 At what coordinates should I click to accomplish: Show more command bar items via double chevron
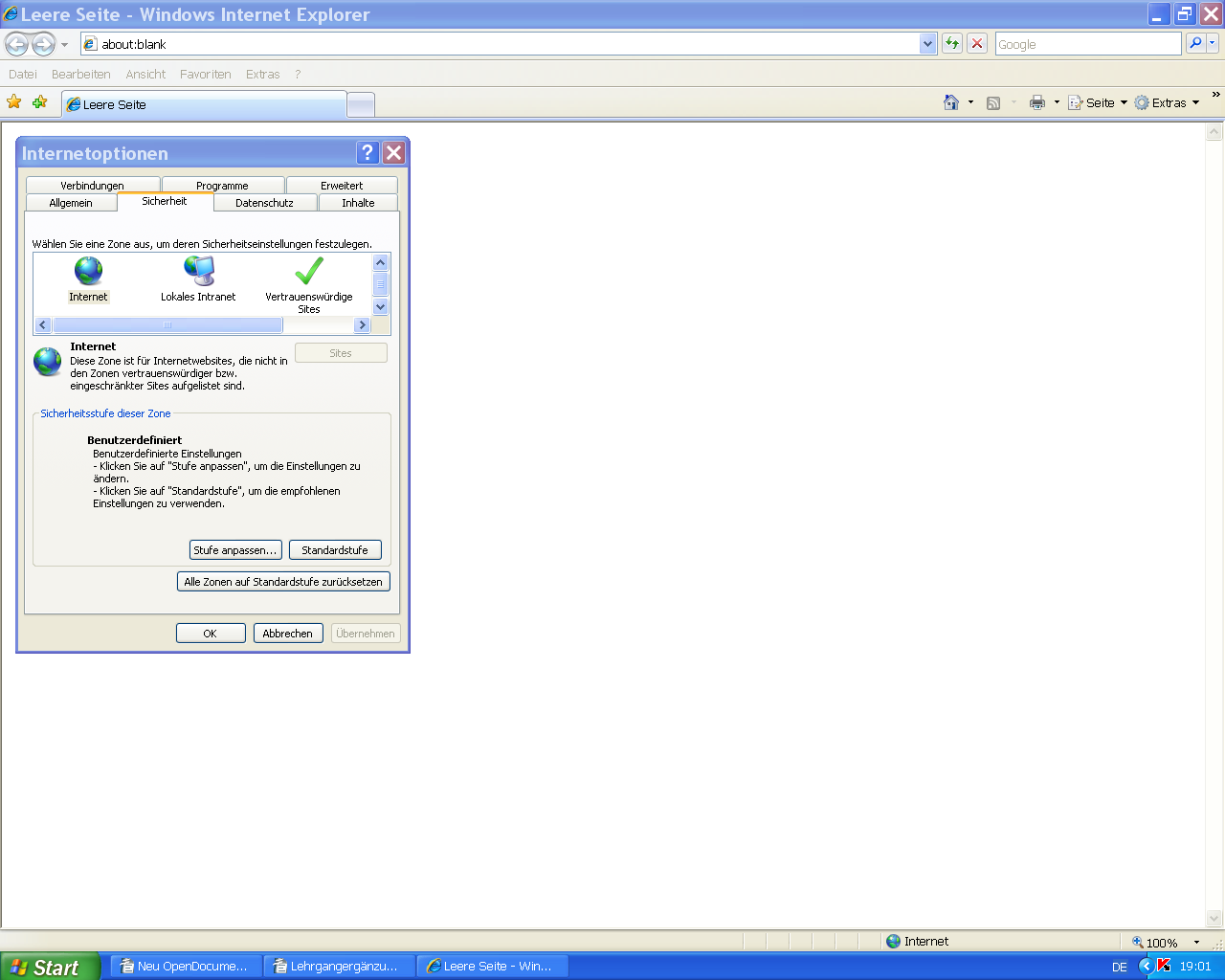[x=1216, y=95]
